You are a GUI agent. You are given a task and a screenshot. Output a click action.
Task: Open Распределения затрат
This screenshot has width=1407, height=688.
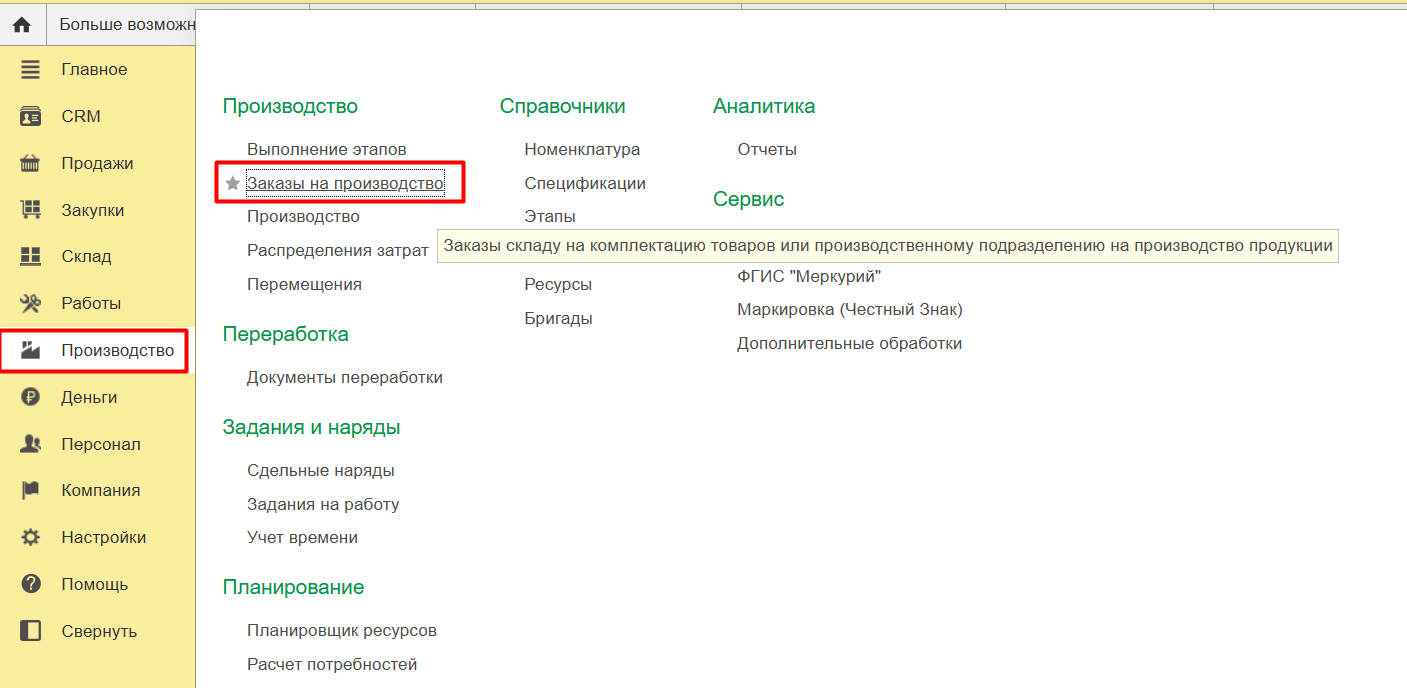pyautogui.click(x=338, y=250)
